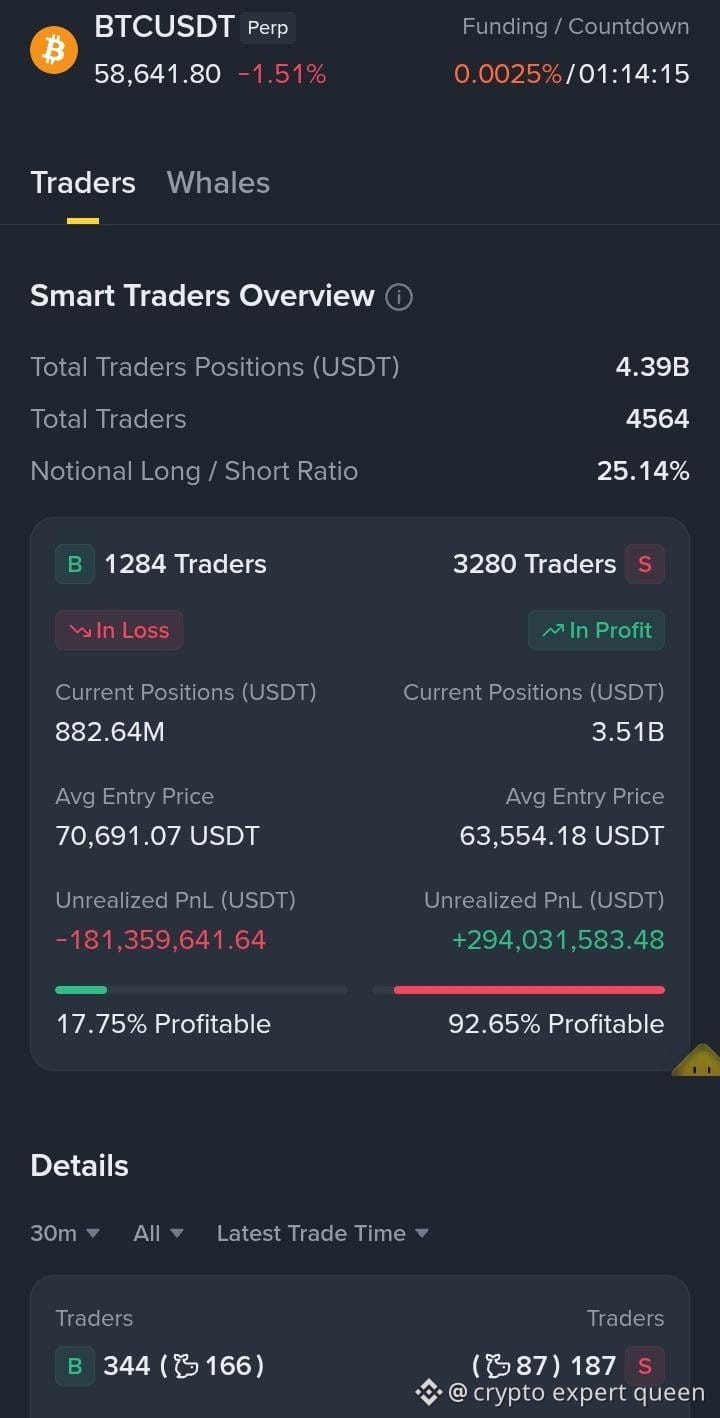Viewport: 720px width, 1418px height.
Task: Click the Perp contract label
Action: pos(268,28)
